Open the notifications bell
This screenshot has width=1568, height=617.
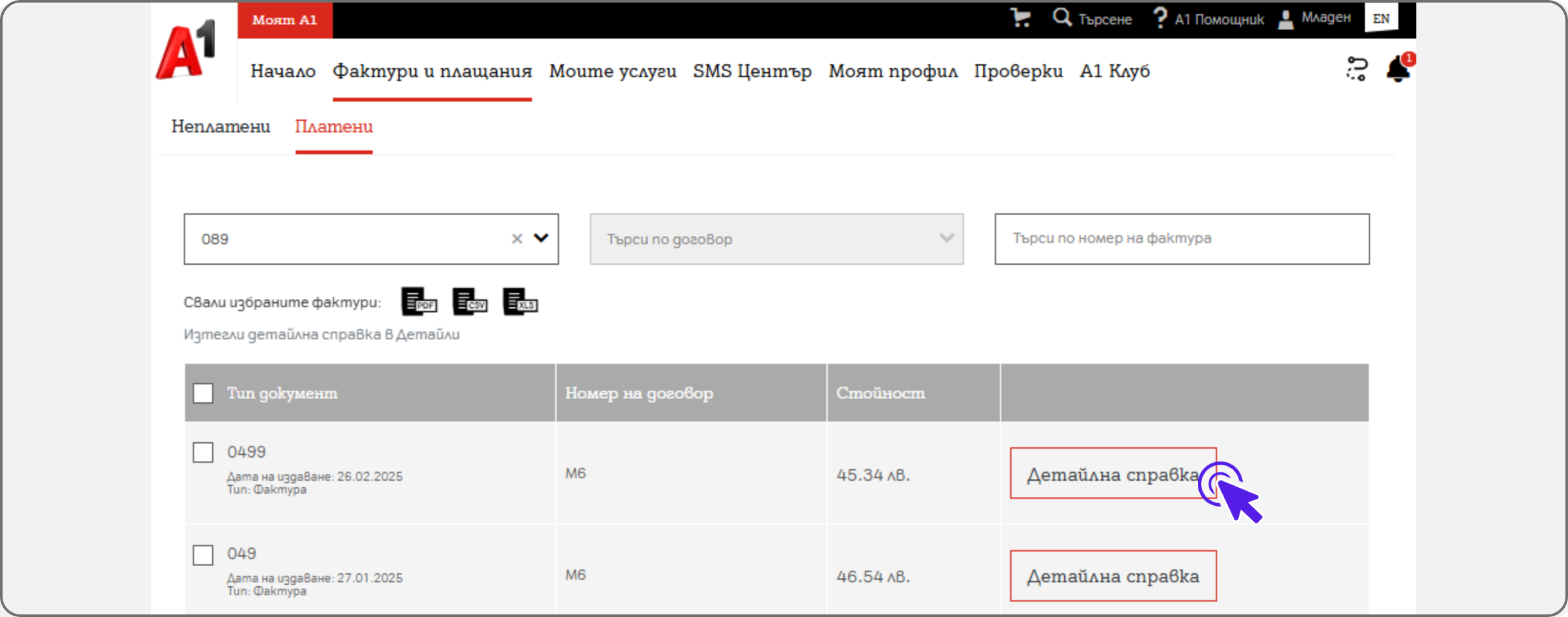pyautogui.click(x=1398, y=69)
